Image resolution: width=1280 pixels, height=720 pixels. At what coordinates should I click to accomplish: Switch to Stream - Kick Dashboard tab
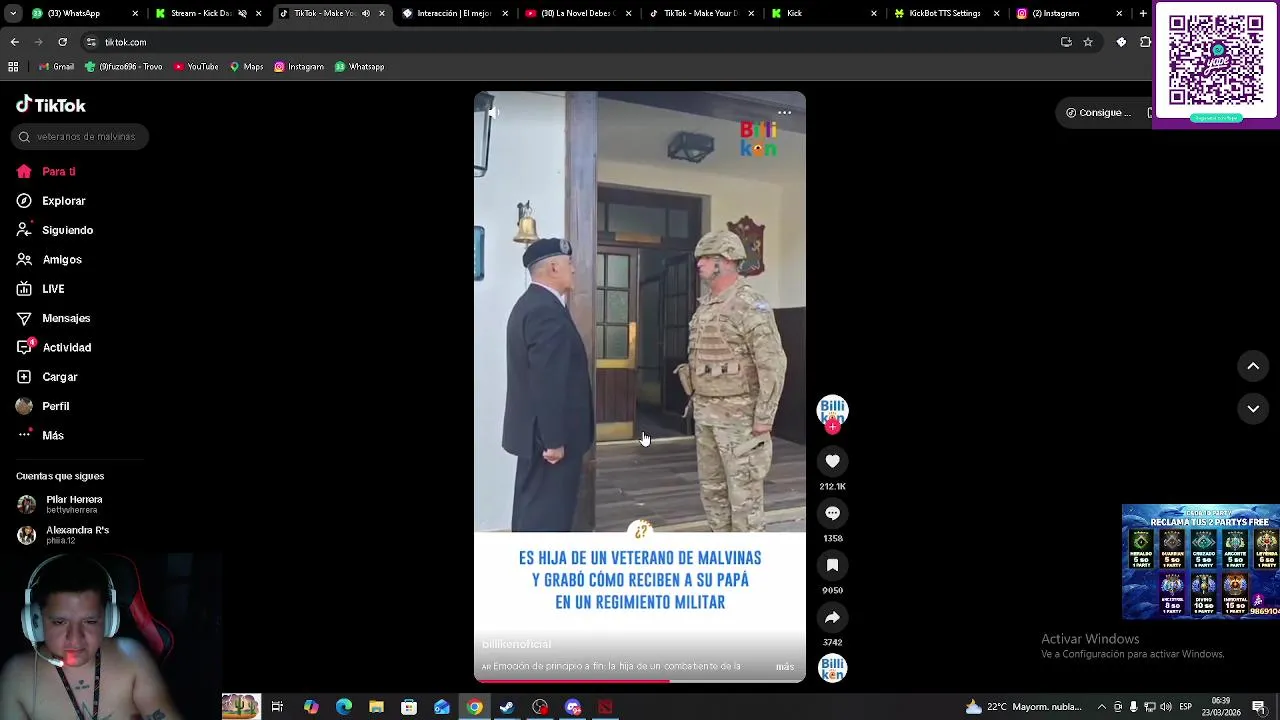(208, 14)
